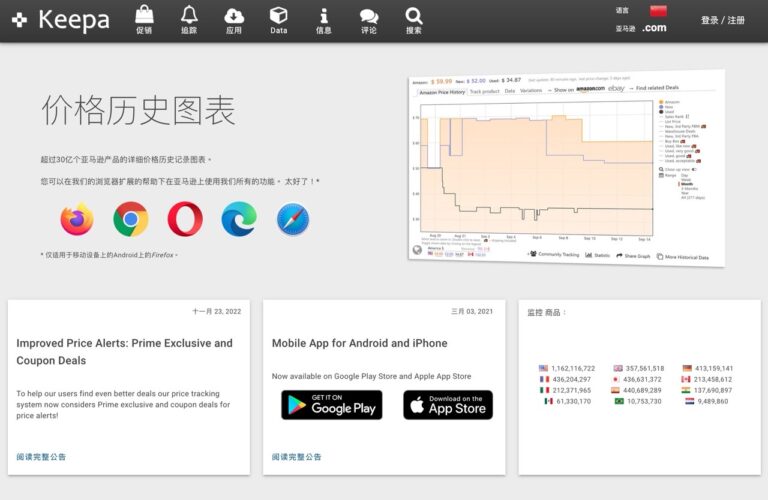Image resolution: width=768 pixels, height=500 pixels.
Task: Click date 十一月 23, 2022
Action: [x=216, y=311]
